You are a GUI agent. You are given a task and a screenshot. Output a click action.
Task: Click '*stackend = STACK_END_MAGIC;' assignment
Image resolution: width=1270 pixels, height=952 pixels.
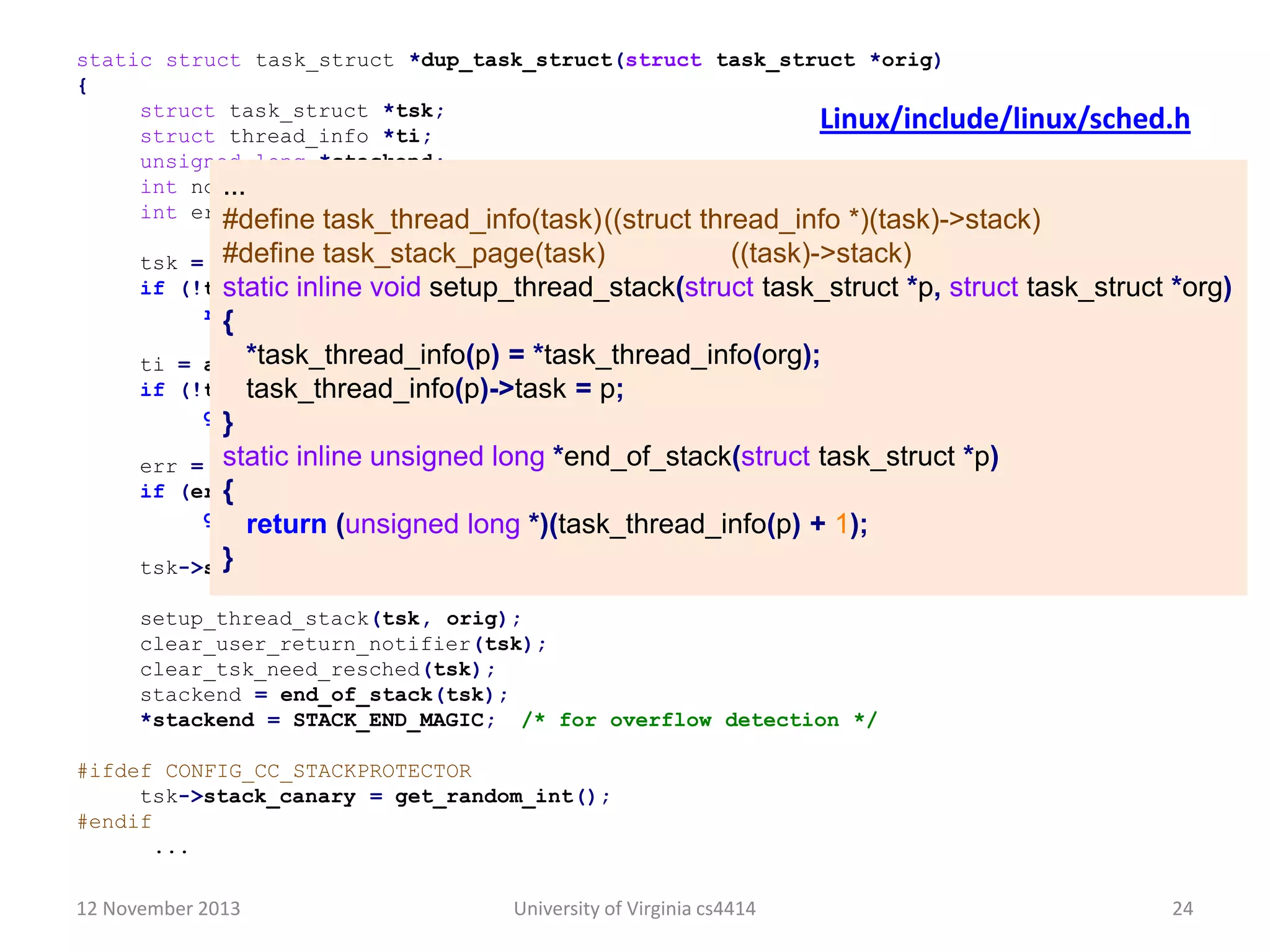(317, 720)
